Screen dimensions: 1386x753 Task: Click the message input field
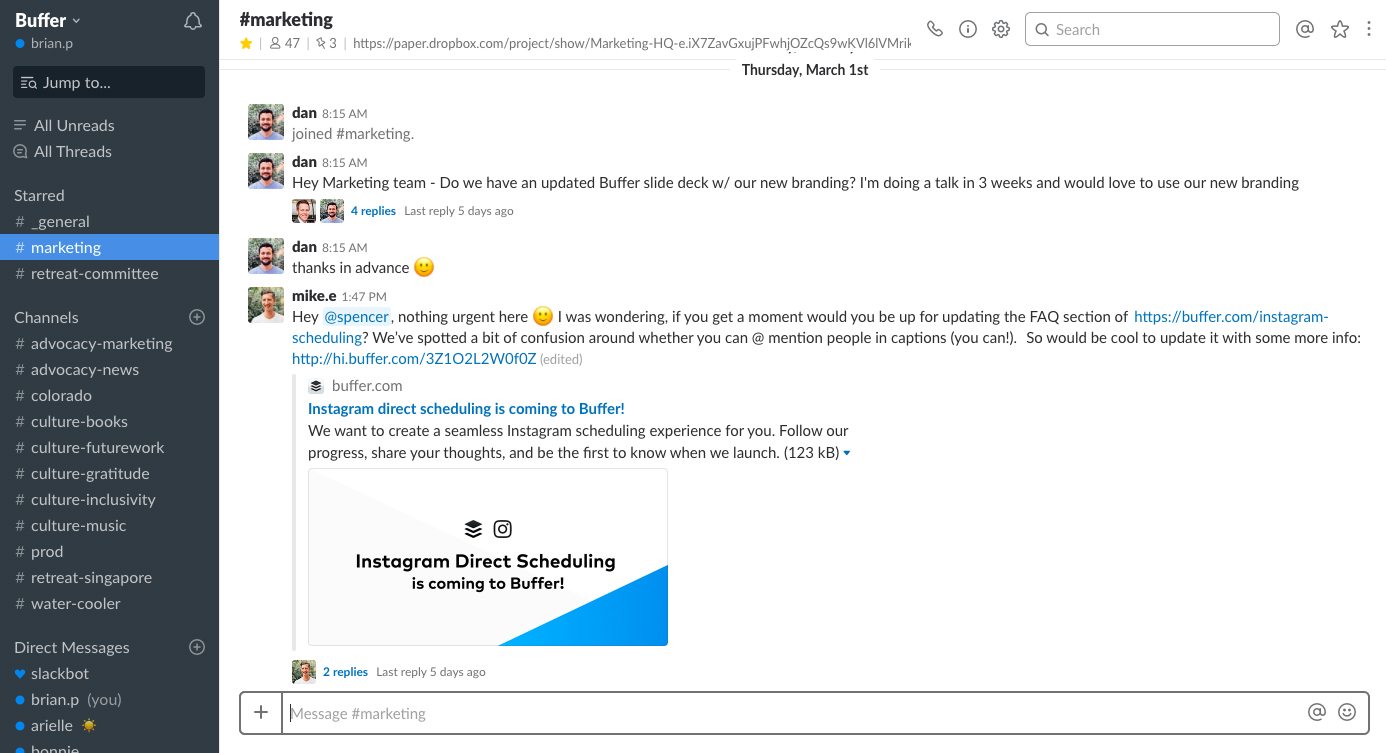[x=700, y=712]
